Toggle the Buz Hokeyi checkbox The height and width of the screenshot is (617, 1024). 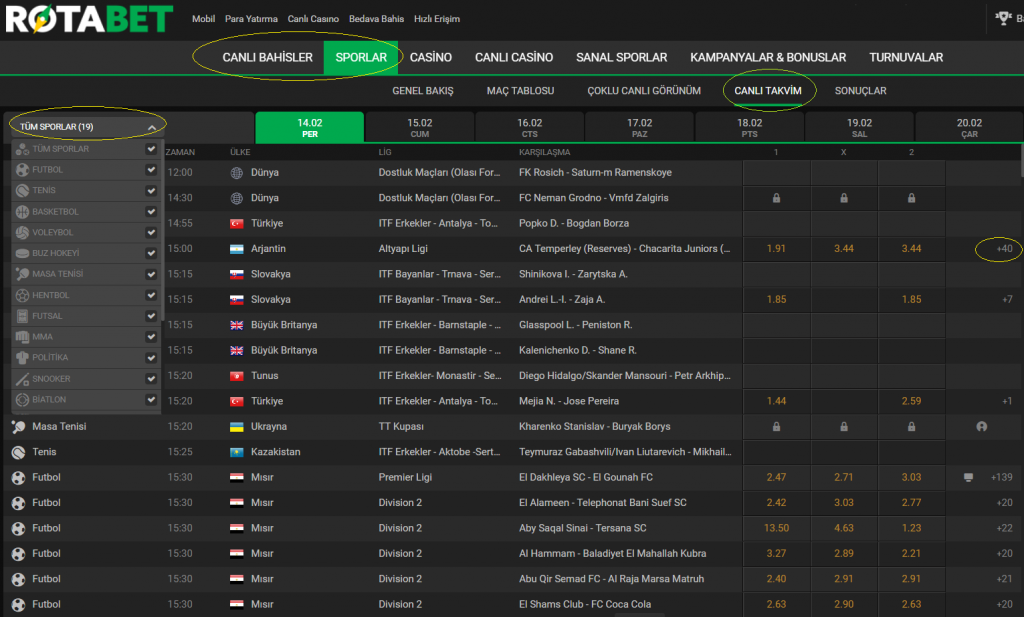[x=151, y=253]
